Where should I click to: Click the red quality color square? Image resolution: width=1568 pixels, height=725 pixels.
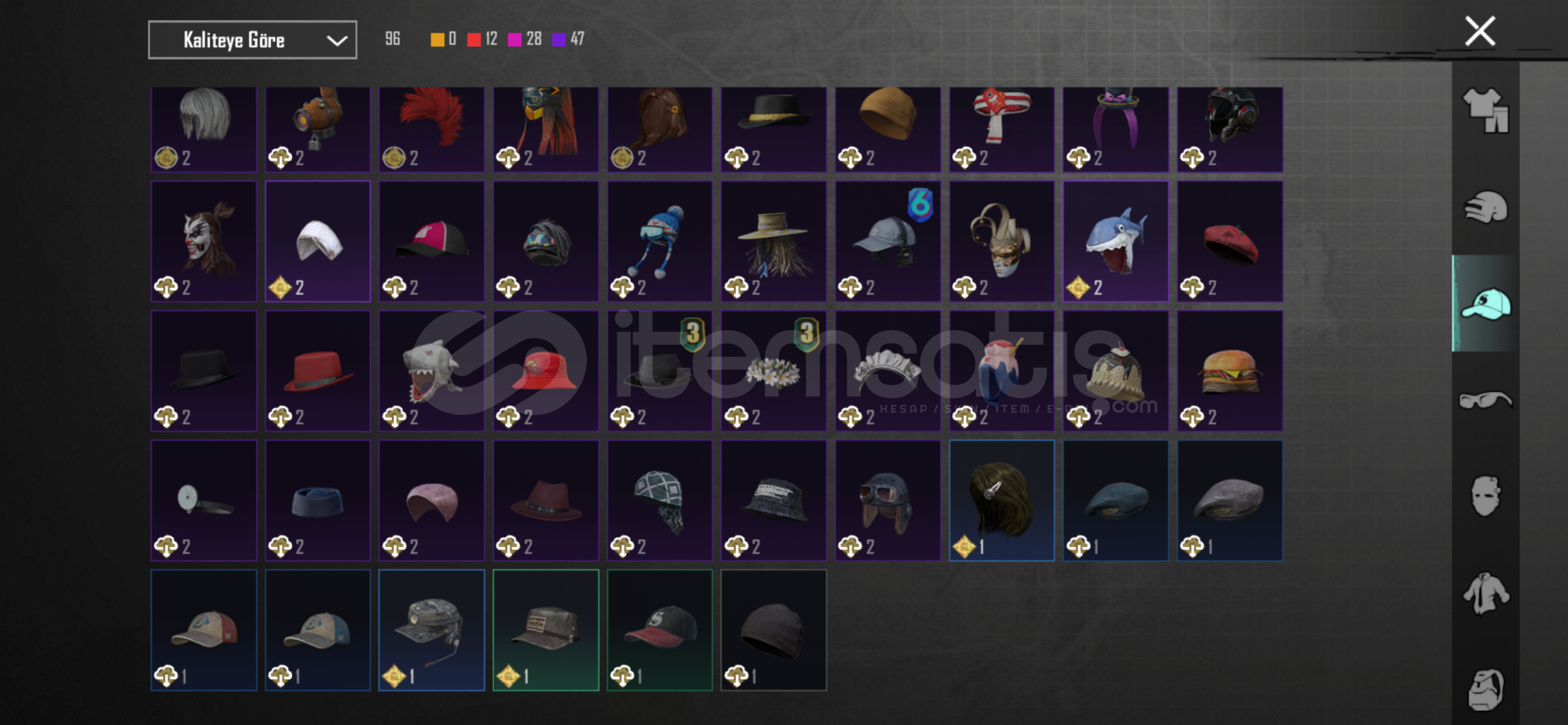tap(474, 40)
